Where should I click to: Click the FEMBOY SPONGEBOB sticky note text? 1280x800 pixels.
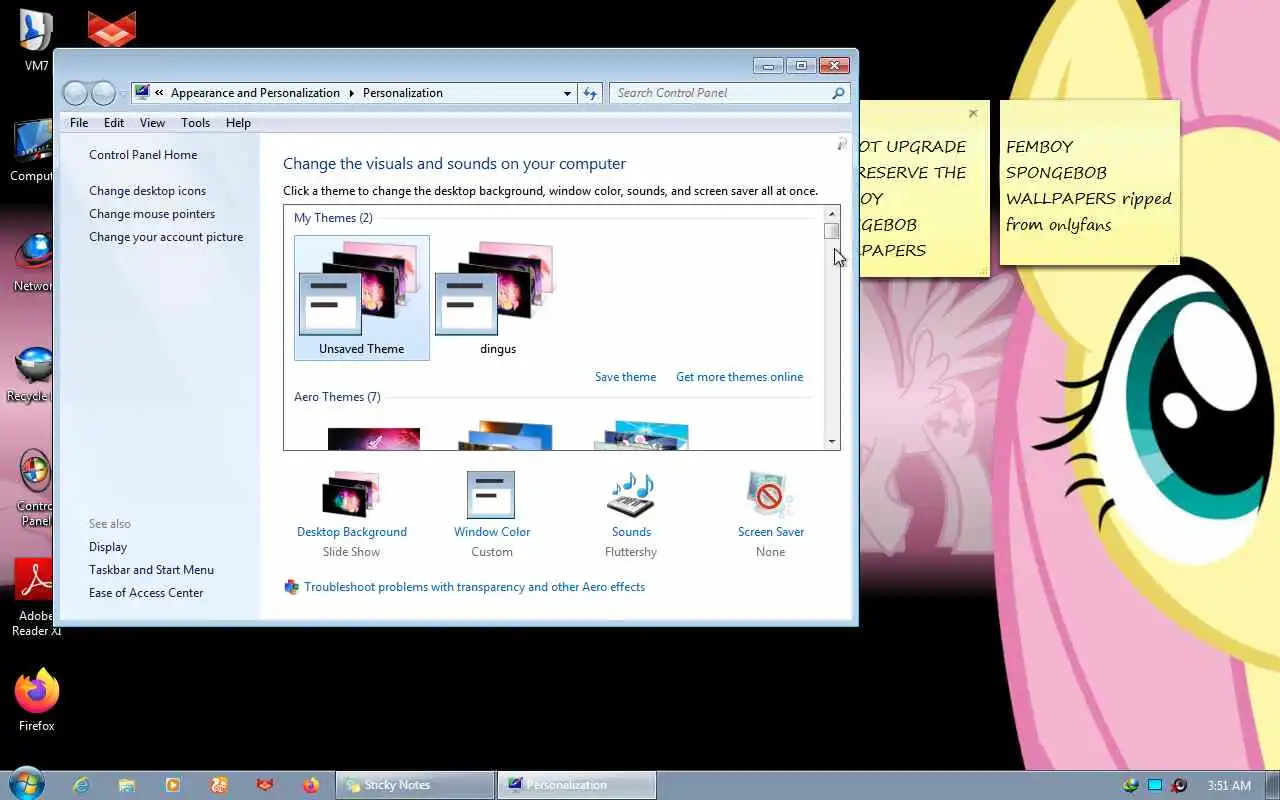point(1089,185)
